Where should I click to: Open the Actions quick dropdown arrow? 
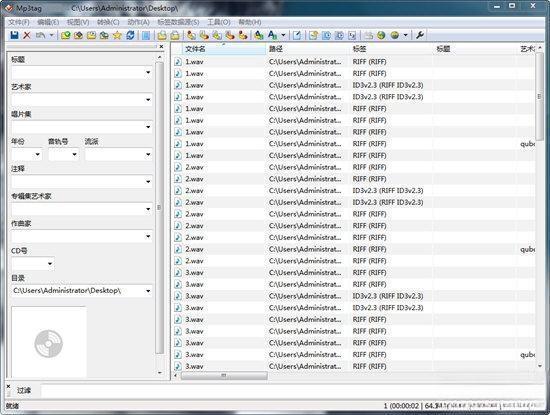point(283,35)
